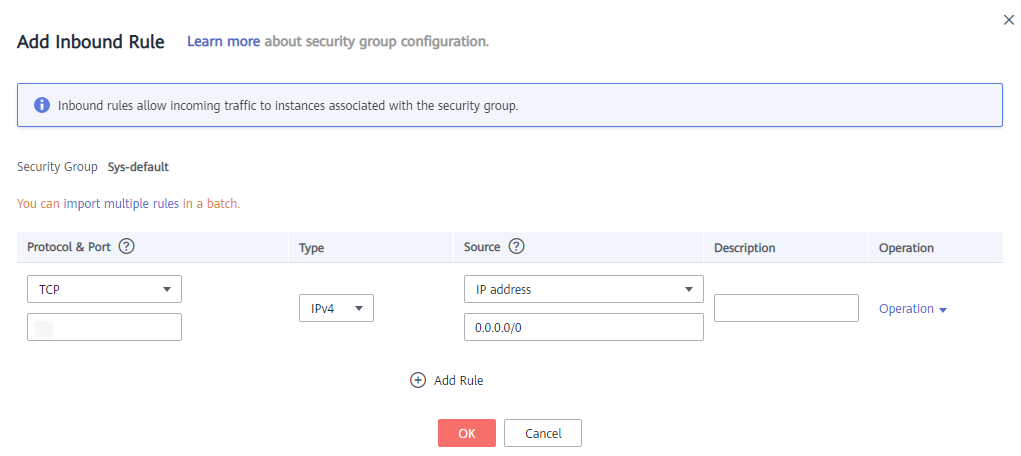1021x456 pixels.
Task: Close the Add Inbound Rule dialog
Action: pyautogui.click(x=1008, y=20)
